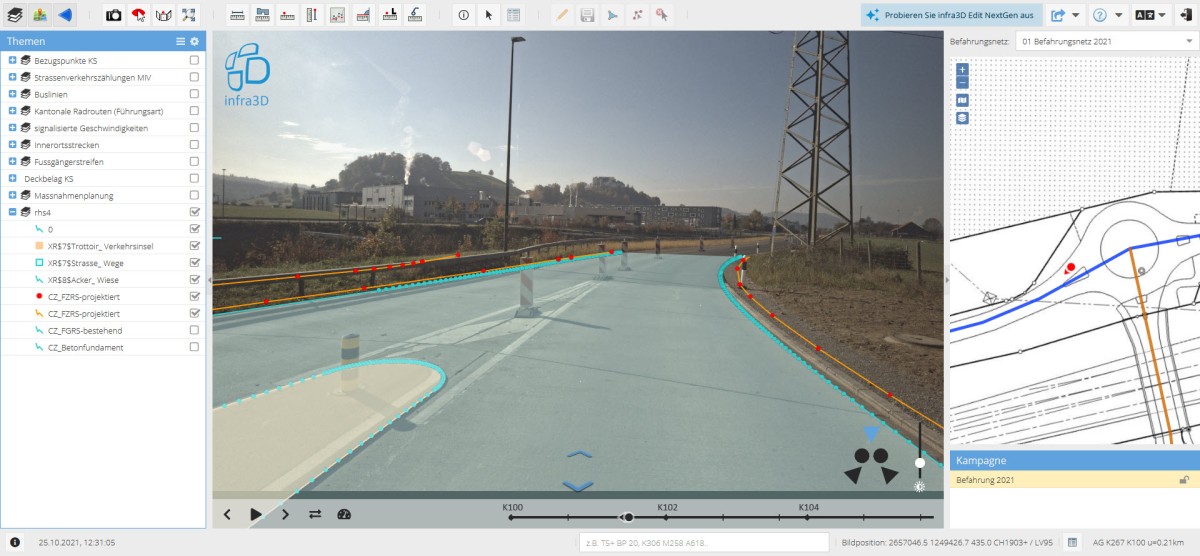Zoom out on the overview map
This screenshot has height=556, width=1200.
click(962, 82)
